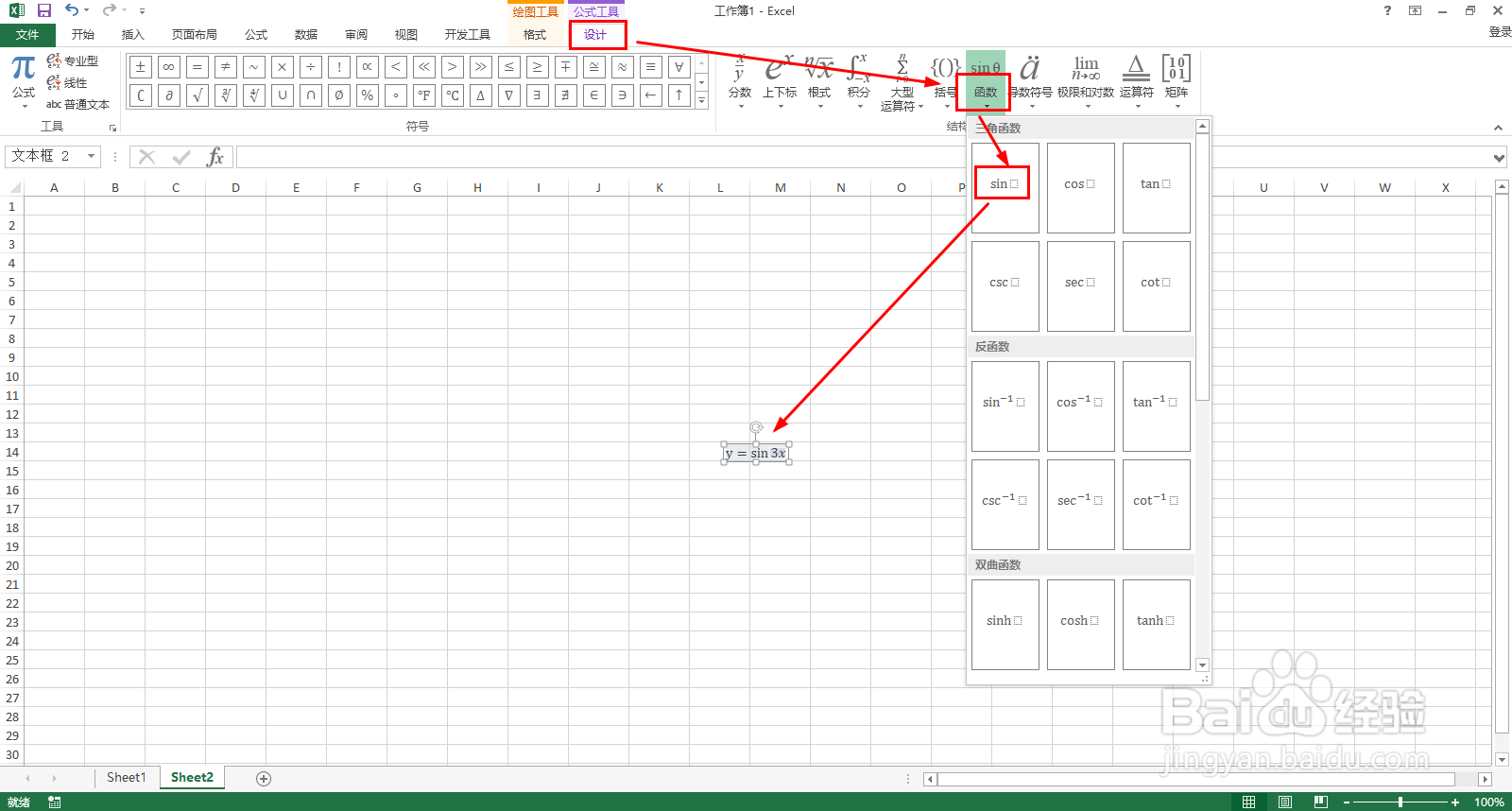Insert the partial differential symbol
The height and width of the screenshot is (811, 1512).
pos(168,95)
